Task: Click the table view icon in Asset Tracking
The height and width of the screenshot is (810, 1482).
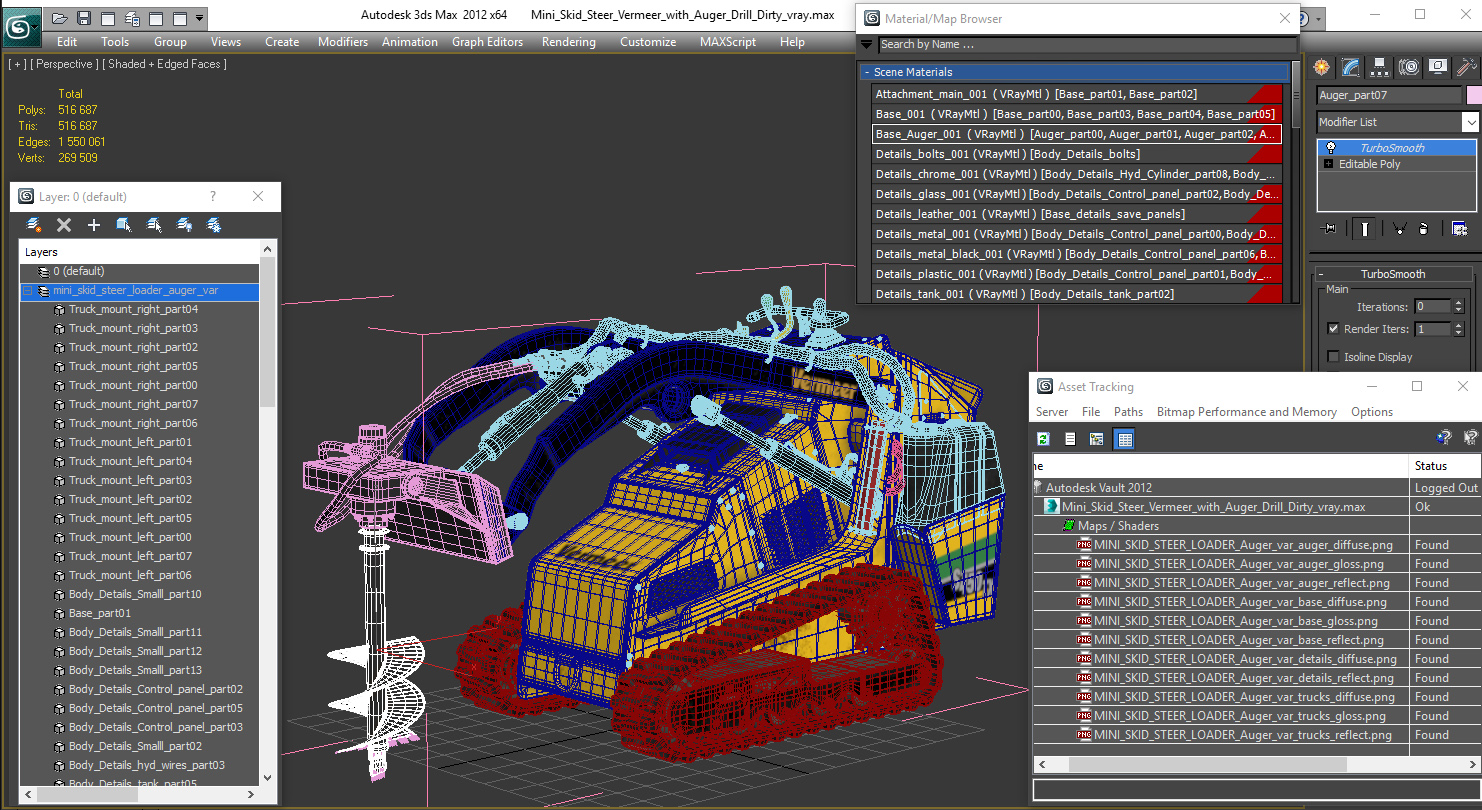Action: [x=1124, y=439]
